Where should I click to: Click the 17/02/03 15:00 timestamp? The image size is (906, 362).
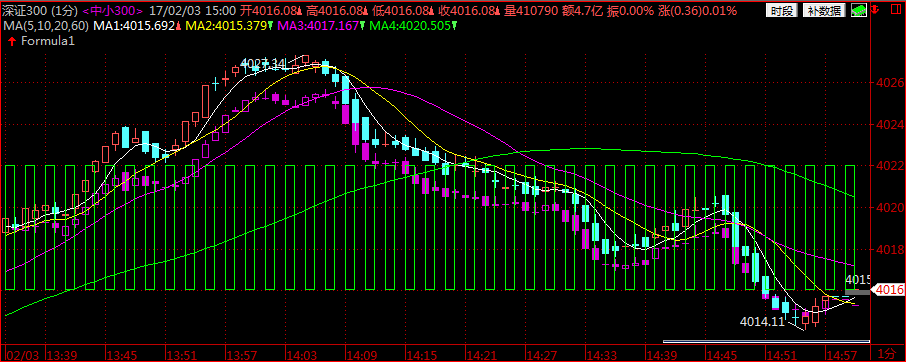pos(192,10)
